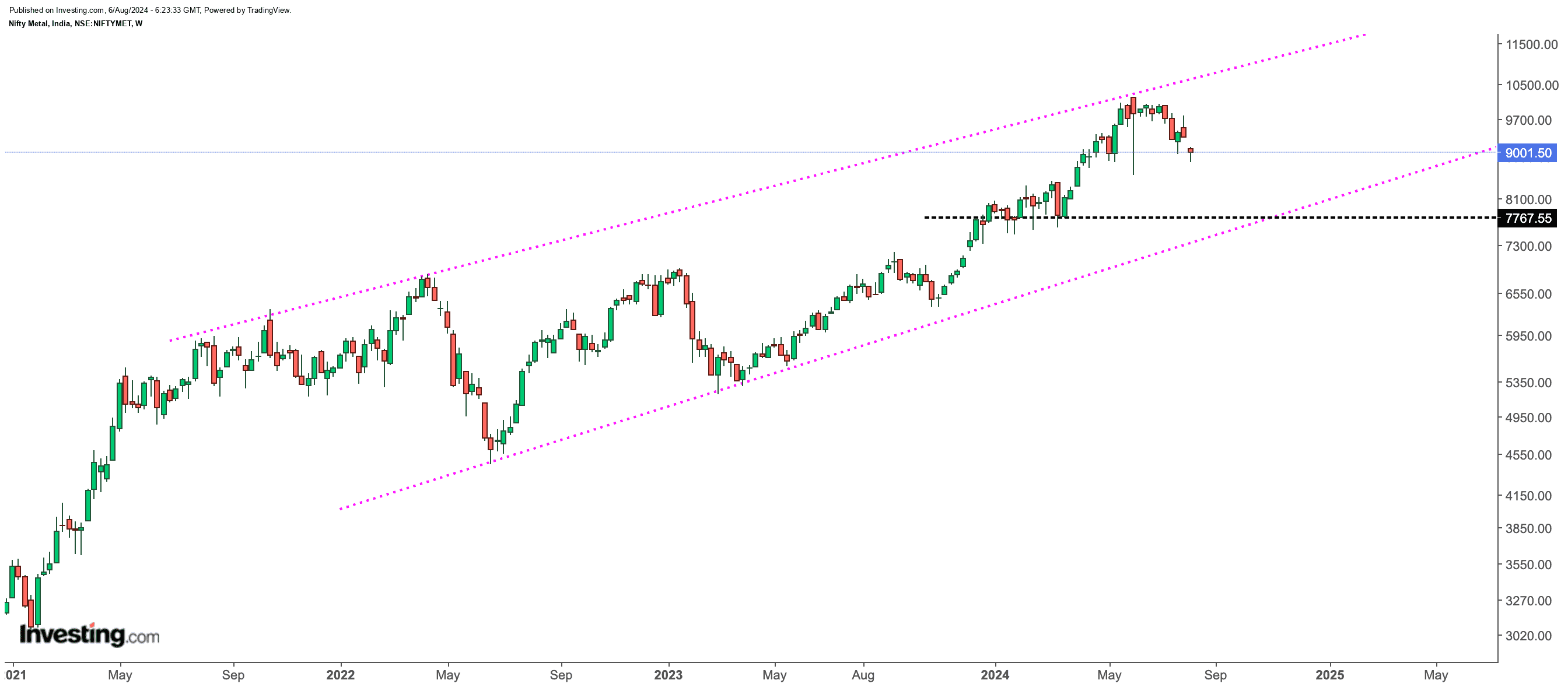Click the 4550.00 price axis label
This screenshot has width=1568, height=687.
pyautogui.click(x=1528, y=454)
